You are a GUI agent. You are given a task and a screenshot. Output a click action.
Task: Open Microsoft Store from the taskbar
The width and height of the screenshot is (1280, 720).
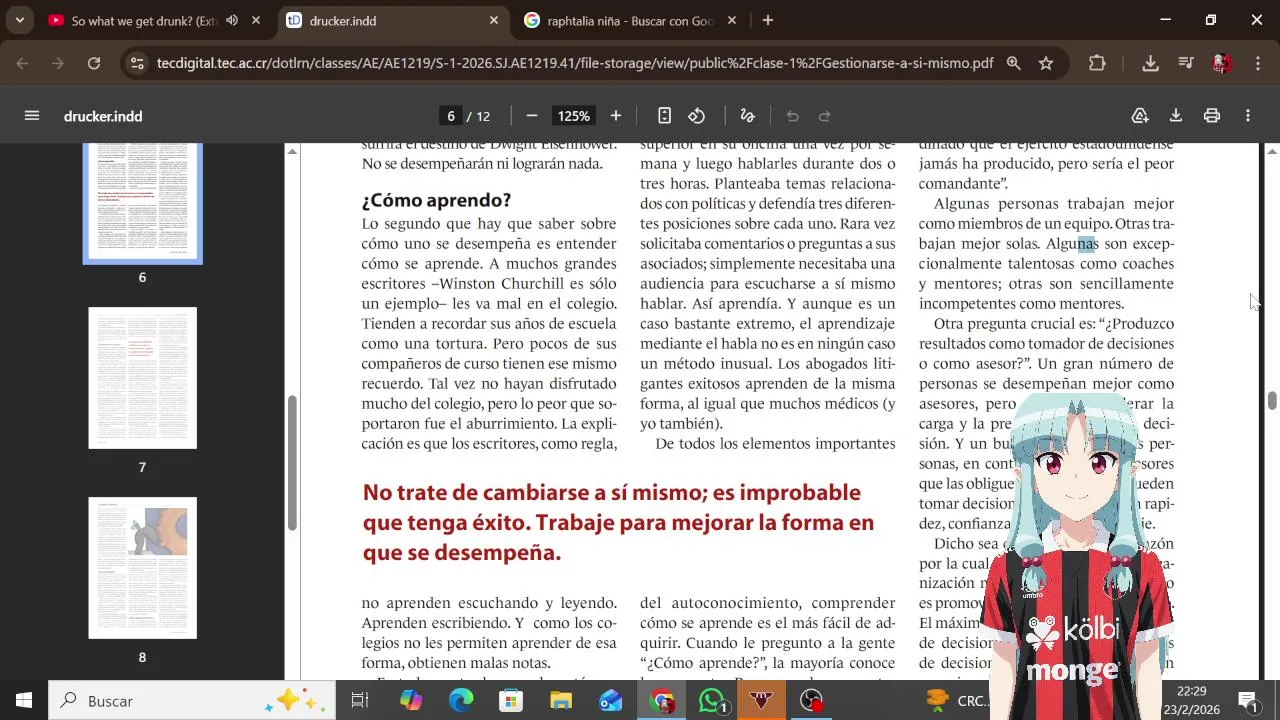(x=511, y=701)
